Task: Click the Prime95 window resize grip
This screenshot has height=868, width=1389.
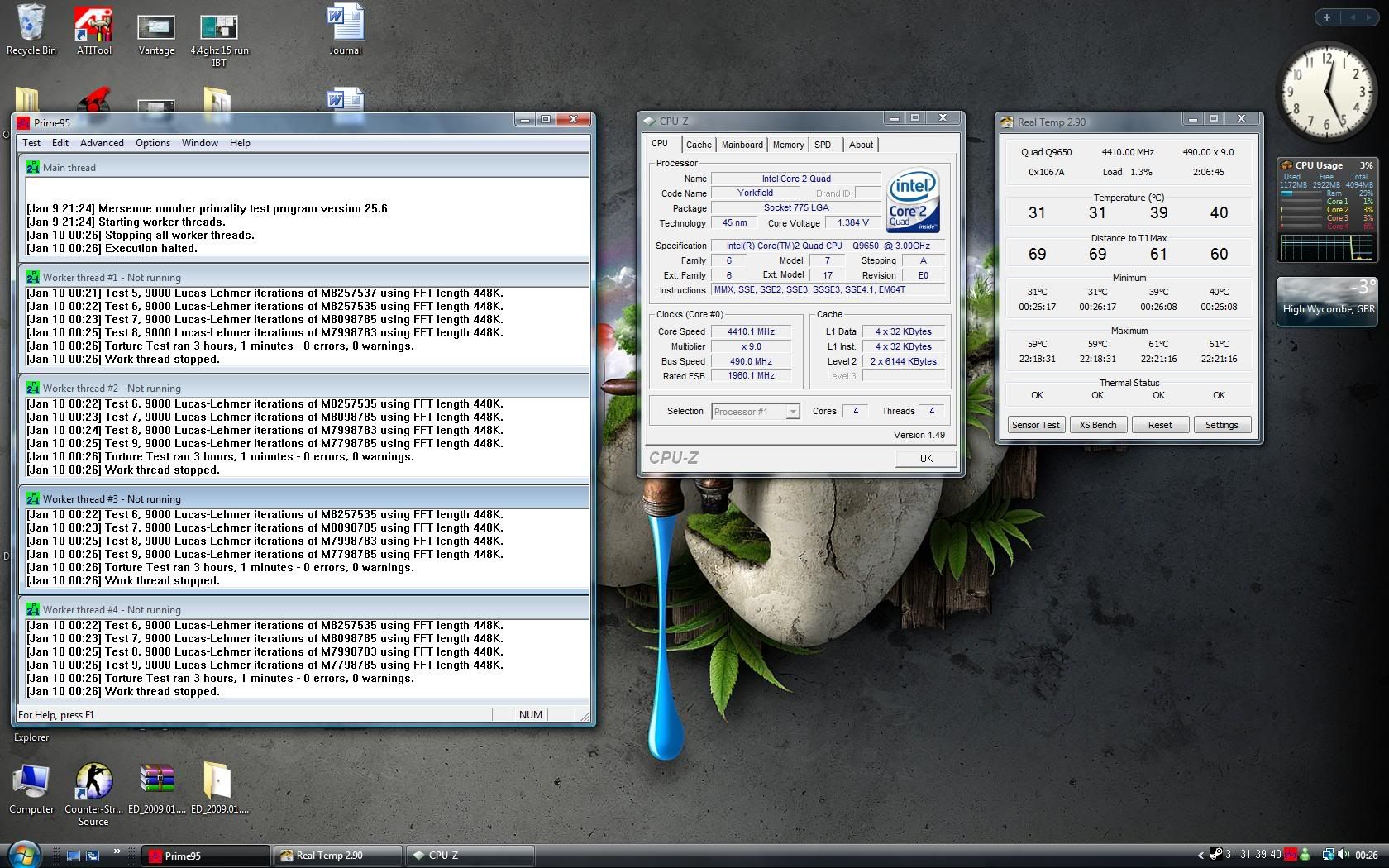Action: click(585, 716)
